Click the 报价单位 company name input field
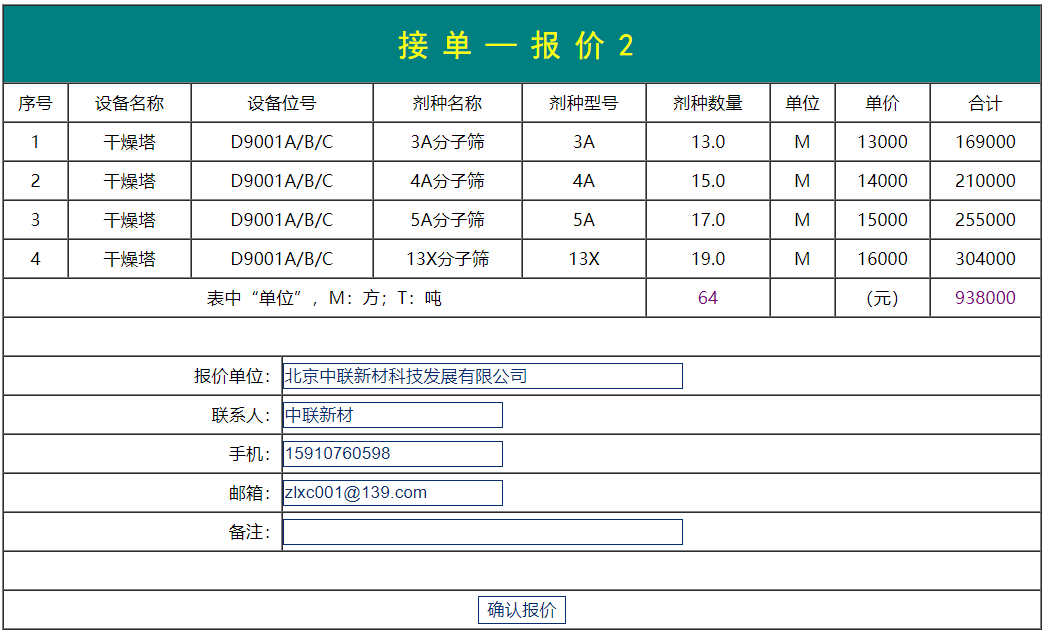Image resolution: width=1048 pixels, height=634 pixels. tap(482, 376)
